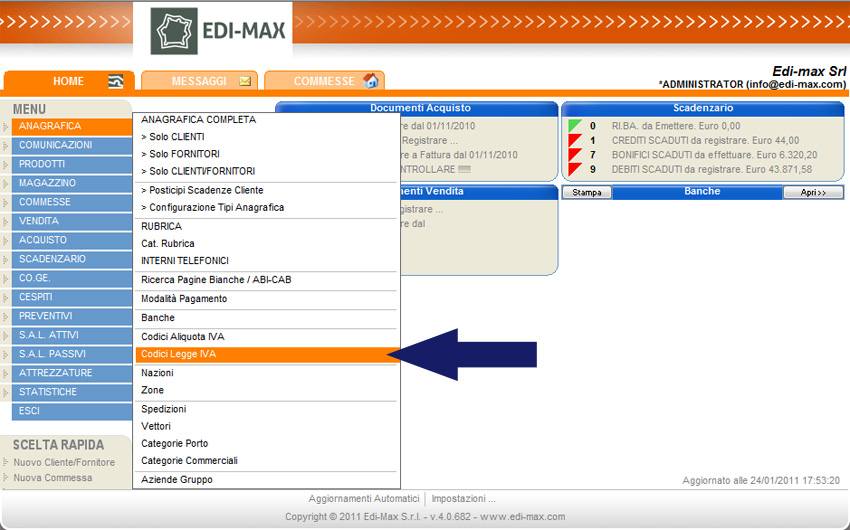This screenshot has height=530, width=850.
Task: Click the EDI-MAX logo
Action: click(220, 29)
